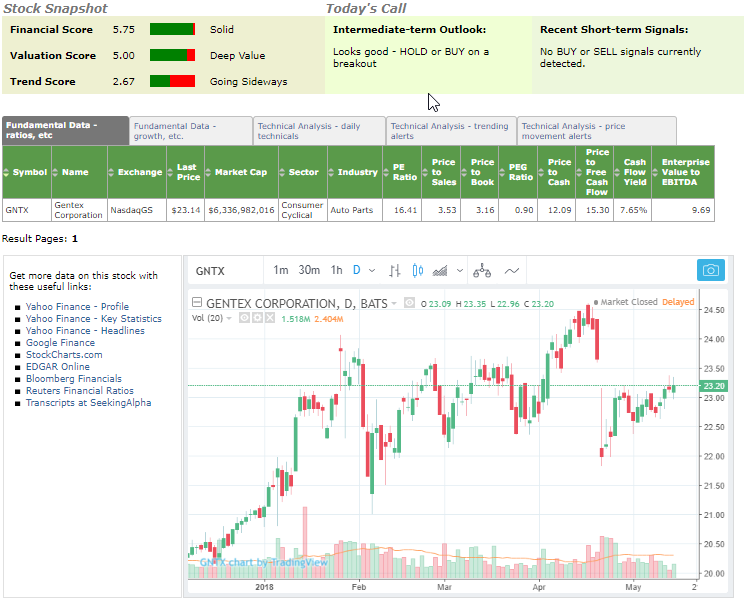Toggle visibility eye of Vol indicator
The height and width of the screenshot is (603, 748).
(244, 318)
